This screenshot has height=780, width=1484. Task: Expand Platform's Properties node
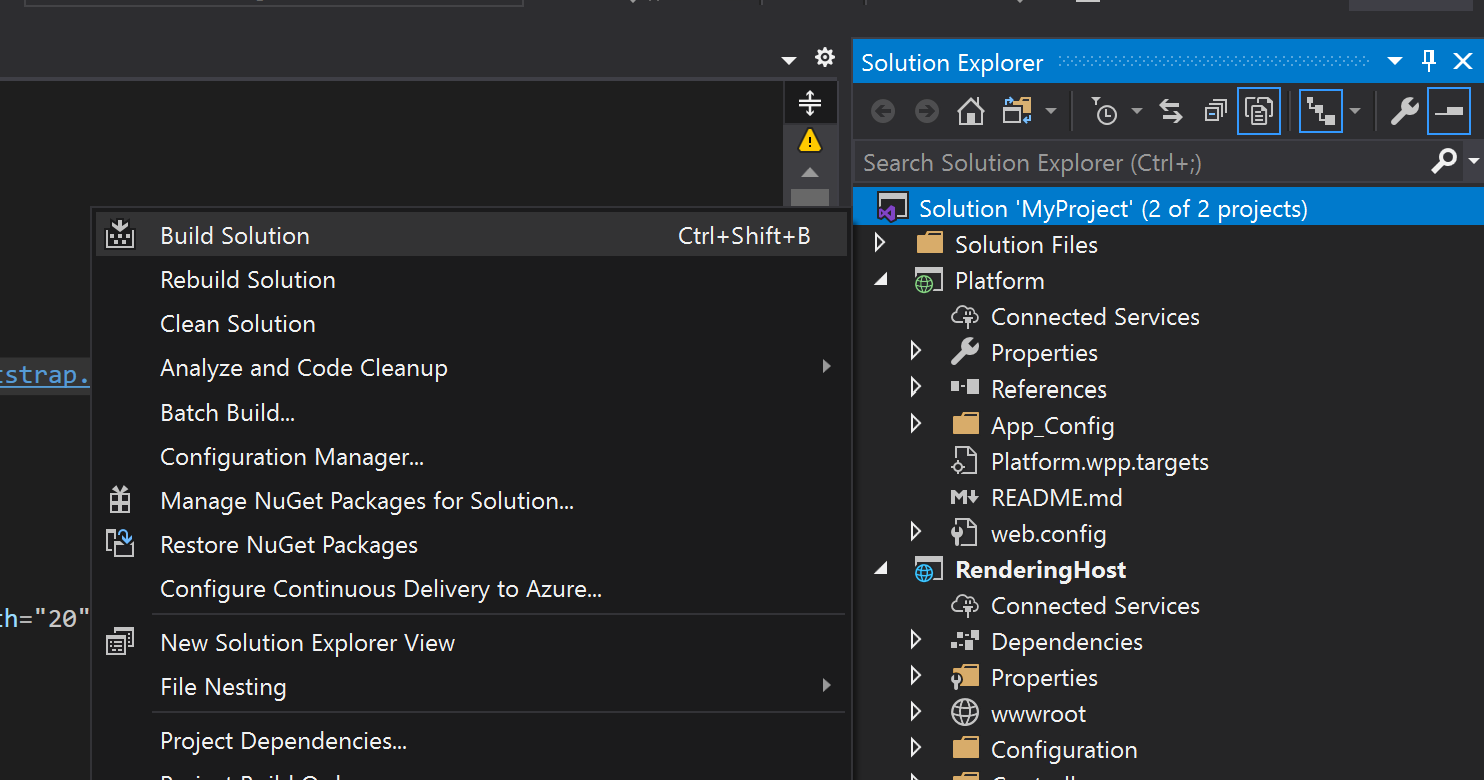pyautogui.click(x=916, y=352)
